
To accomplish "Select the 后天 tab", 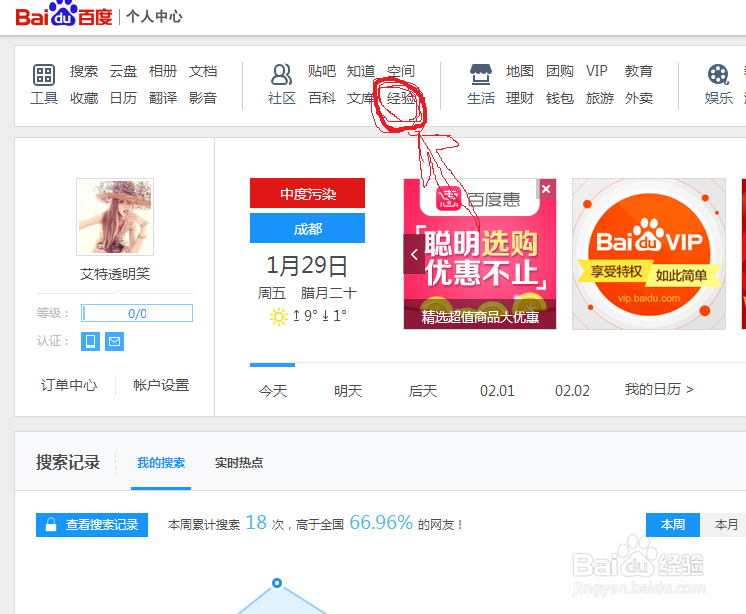I will [x=422, y=391].
